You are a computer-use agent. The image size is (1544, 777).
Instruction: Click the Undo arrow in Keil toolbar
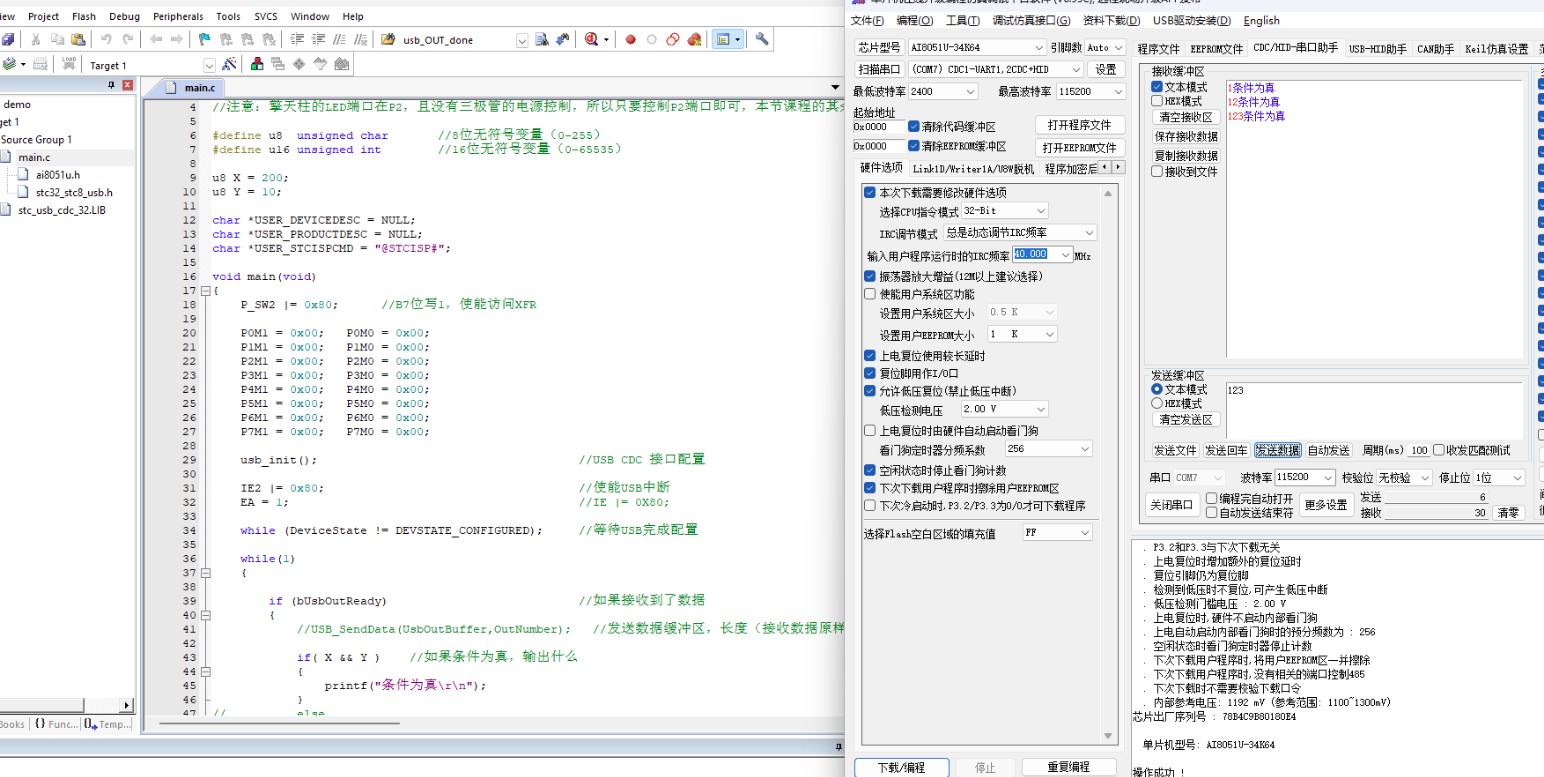click(106, 39)
